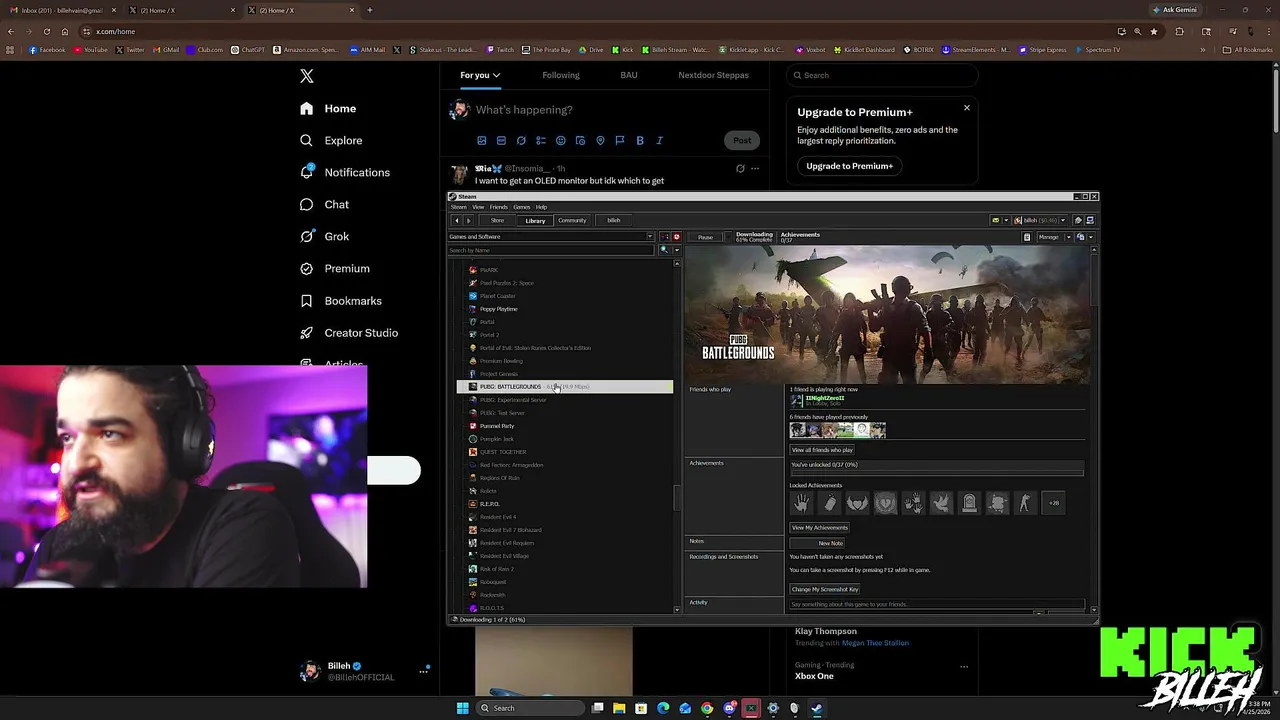Open Chat in the X sidebar

(x=324, y=205)
